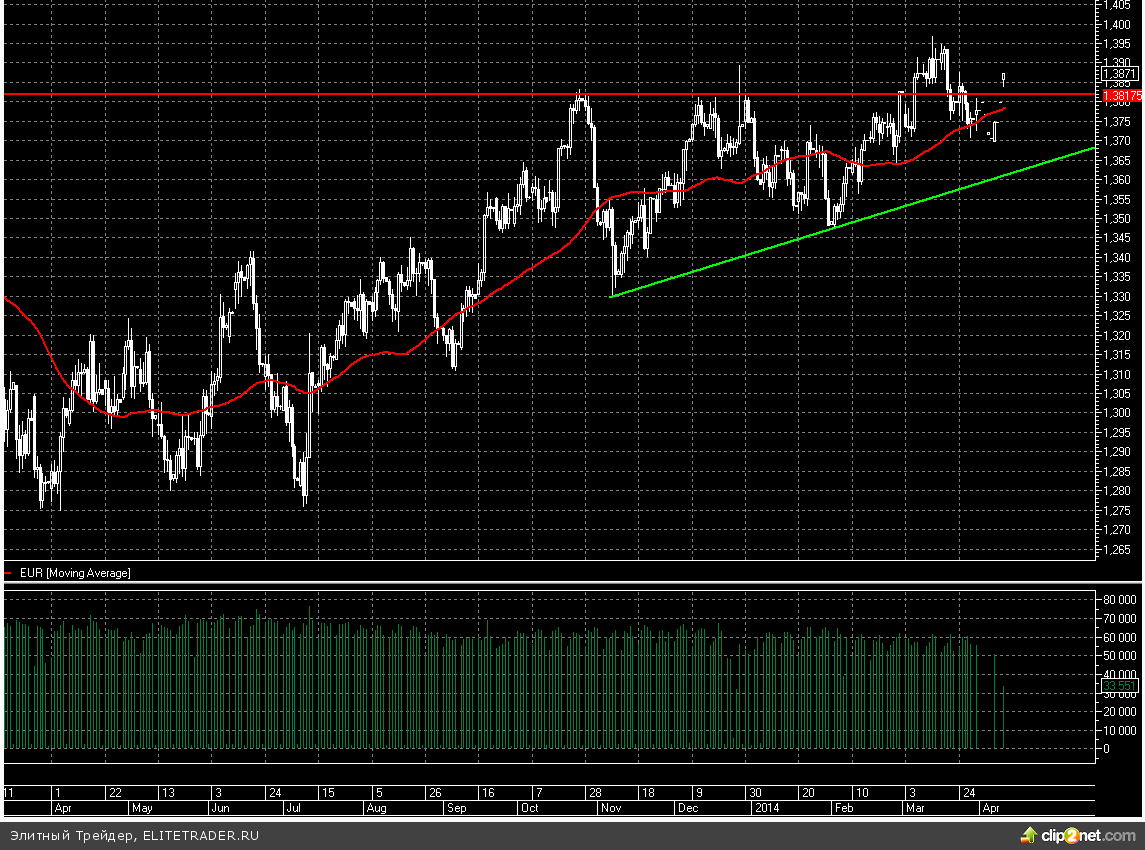Click the divider between price and volume panes
Screen dimensions: 1145x850
[550, 583]
